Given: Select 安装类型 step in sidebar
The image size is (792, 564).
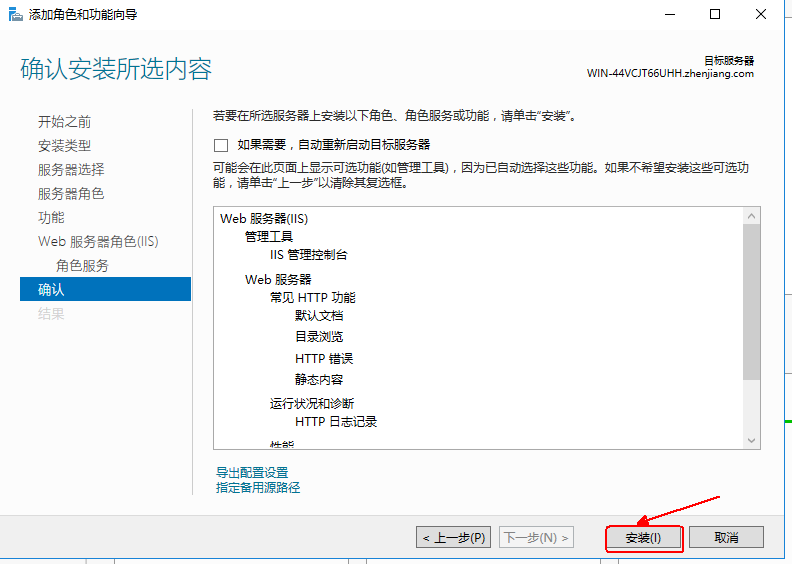Looking at the screenshot, I should coord(65,146).
